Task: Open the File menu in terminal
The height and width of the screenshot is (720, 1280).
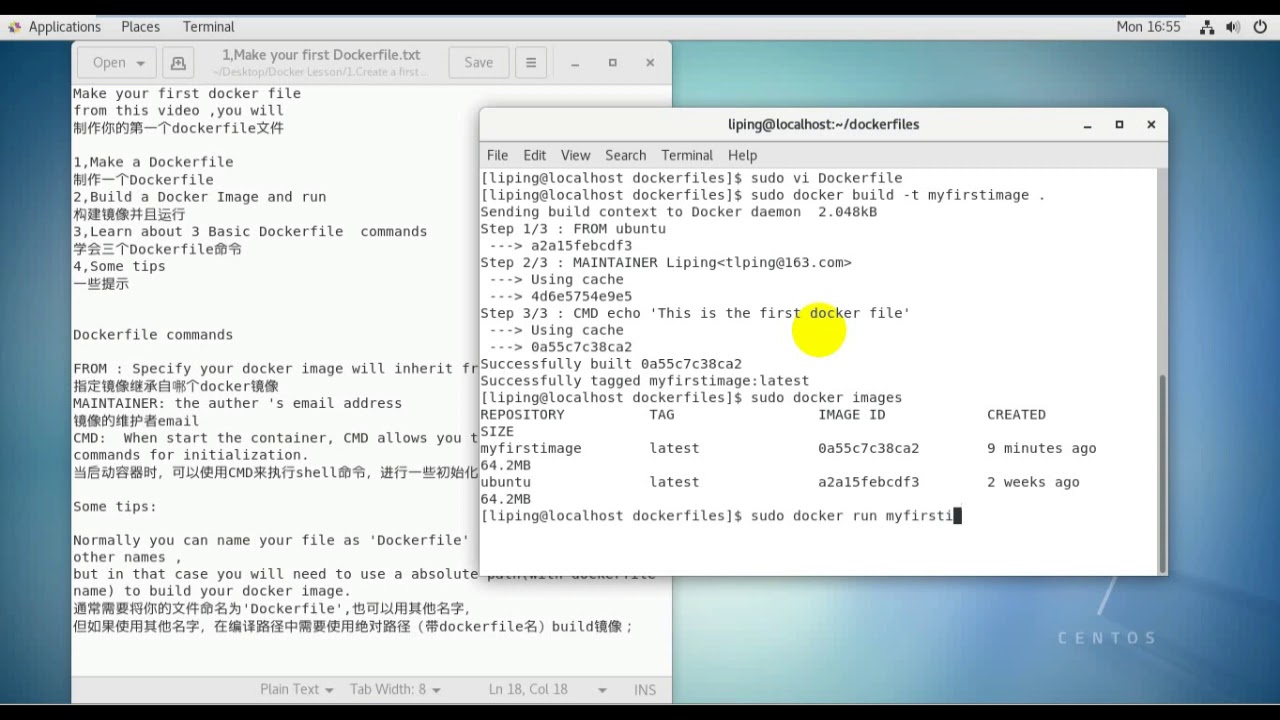Action: pos(497,155)
